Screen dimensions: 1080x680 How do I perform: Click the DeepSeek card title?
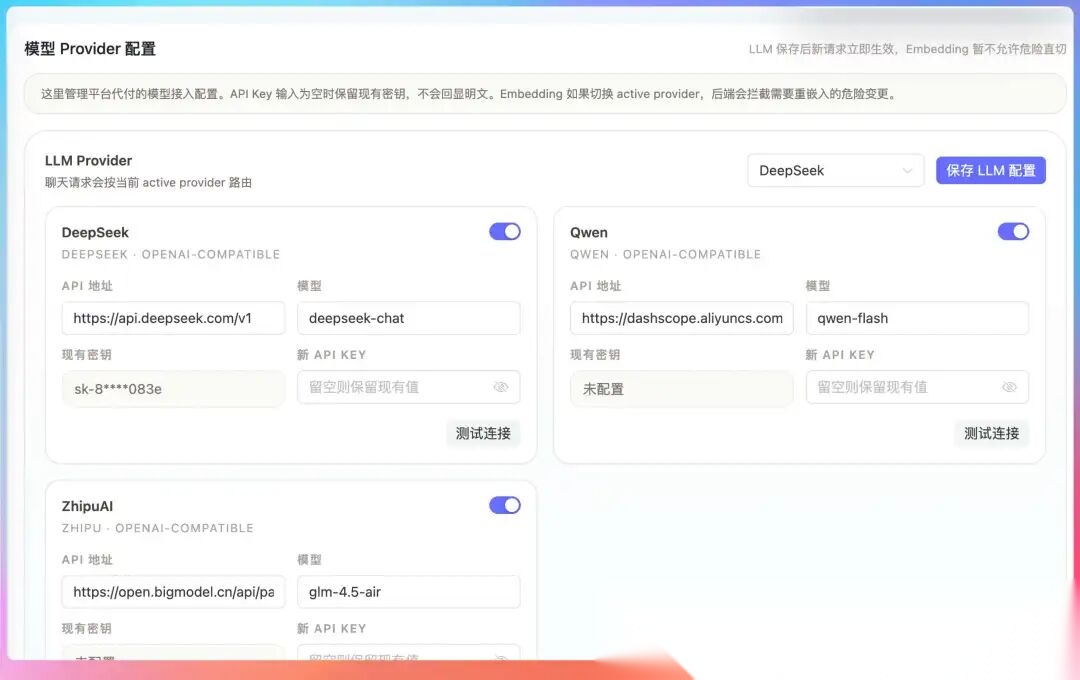[95, 232]
